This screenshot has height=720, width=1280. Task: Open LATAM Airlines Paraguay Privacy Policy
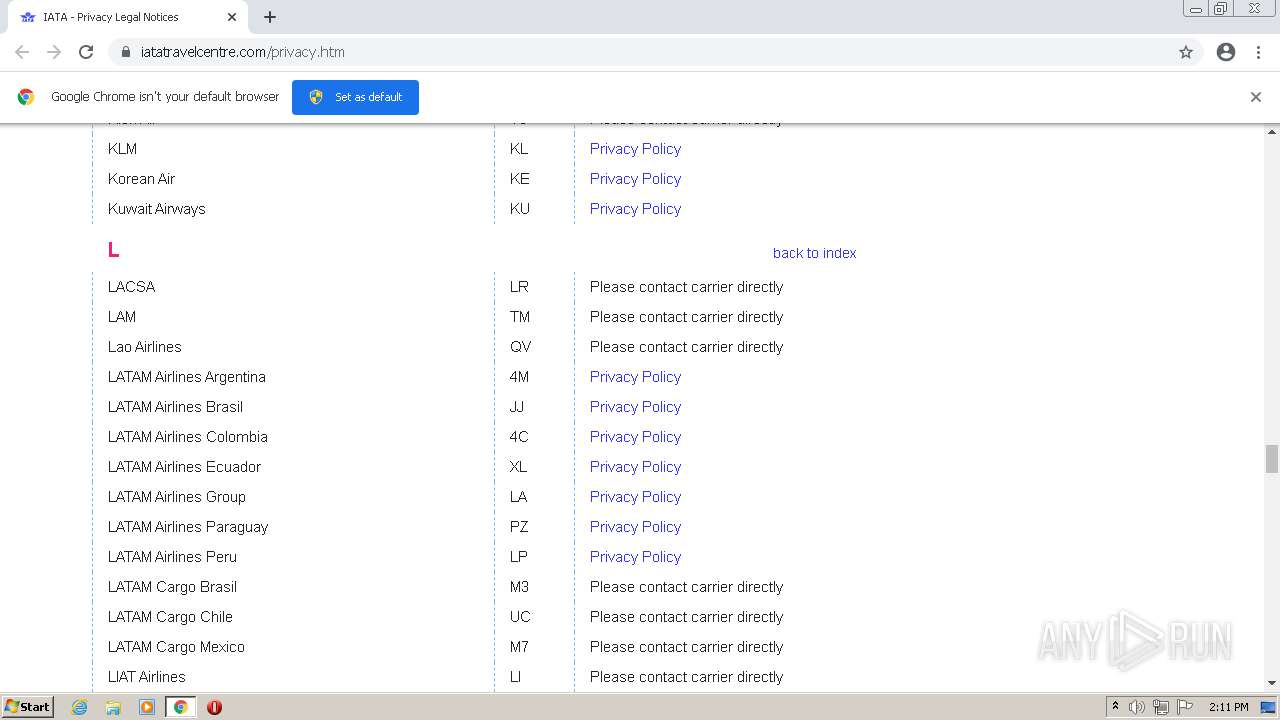pos(635,527)
